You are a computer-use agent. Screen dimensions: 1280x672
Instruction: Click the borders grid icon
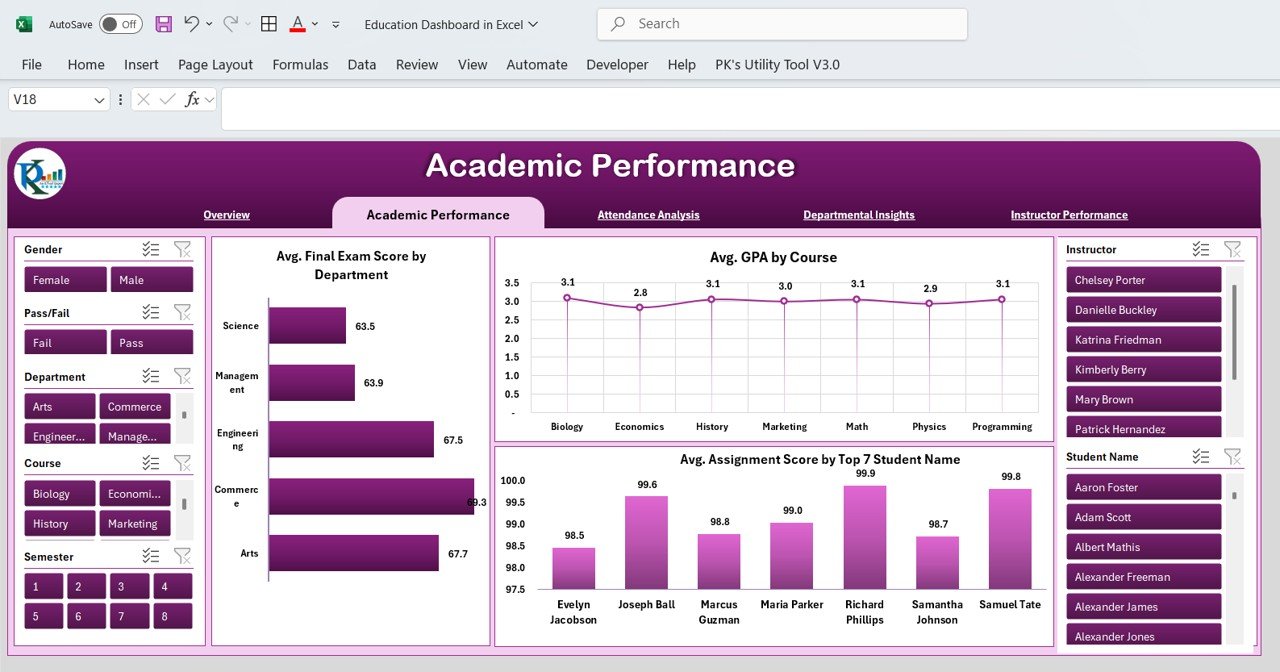269,24
